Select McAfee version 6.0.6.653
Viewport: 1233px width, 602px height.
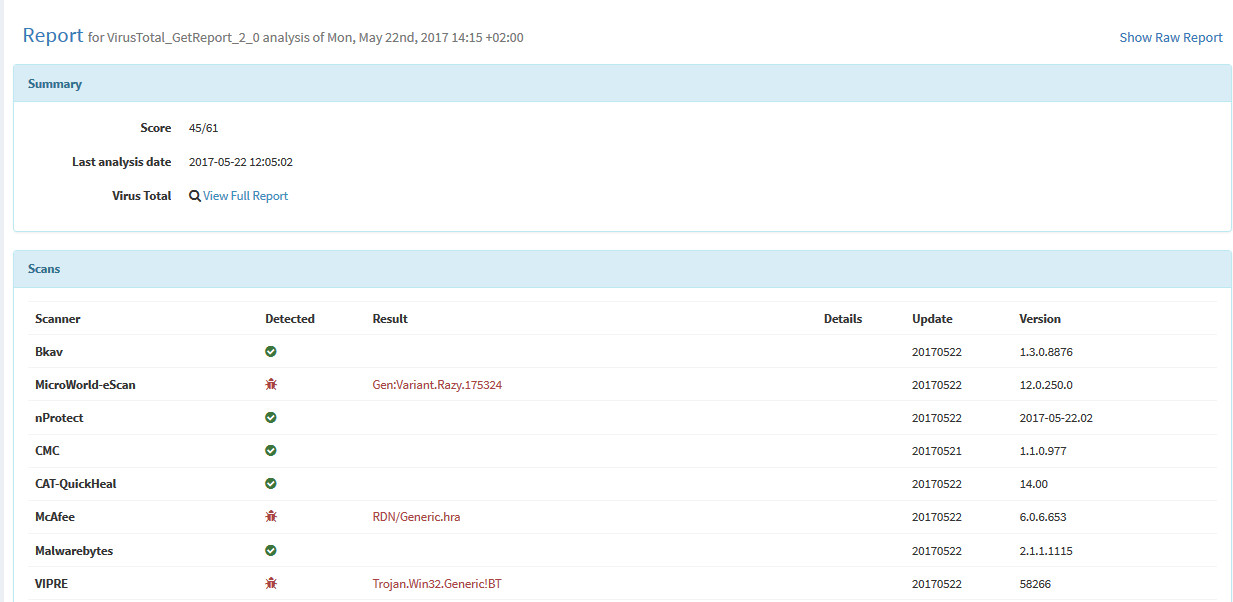(x=1043, y=517)
